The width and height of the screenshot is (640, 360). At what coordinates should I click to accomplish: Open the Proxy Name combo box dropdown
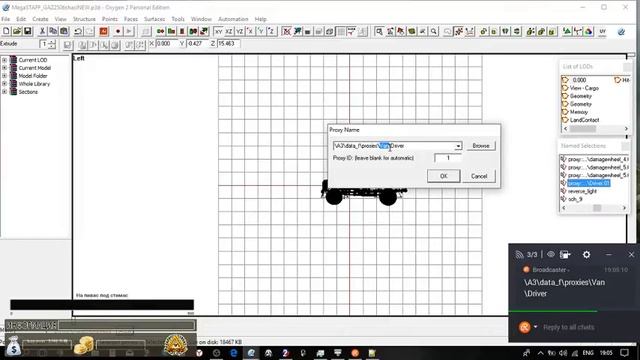click(x=458, y=146)
